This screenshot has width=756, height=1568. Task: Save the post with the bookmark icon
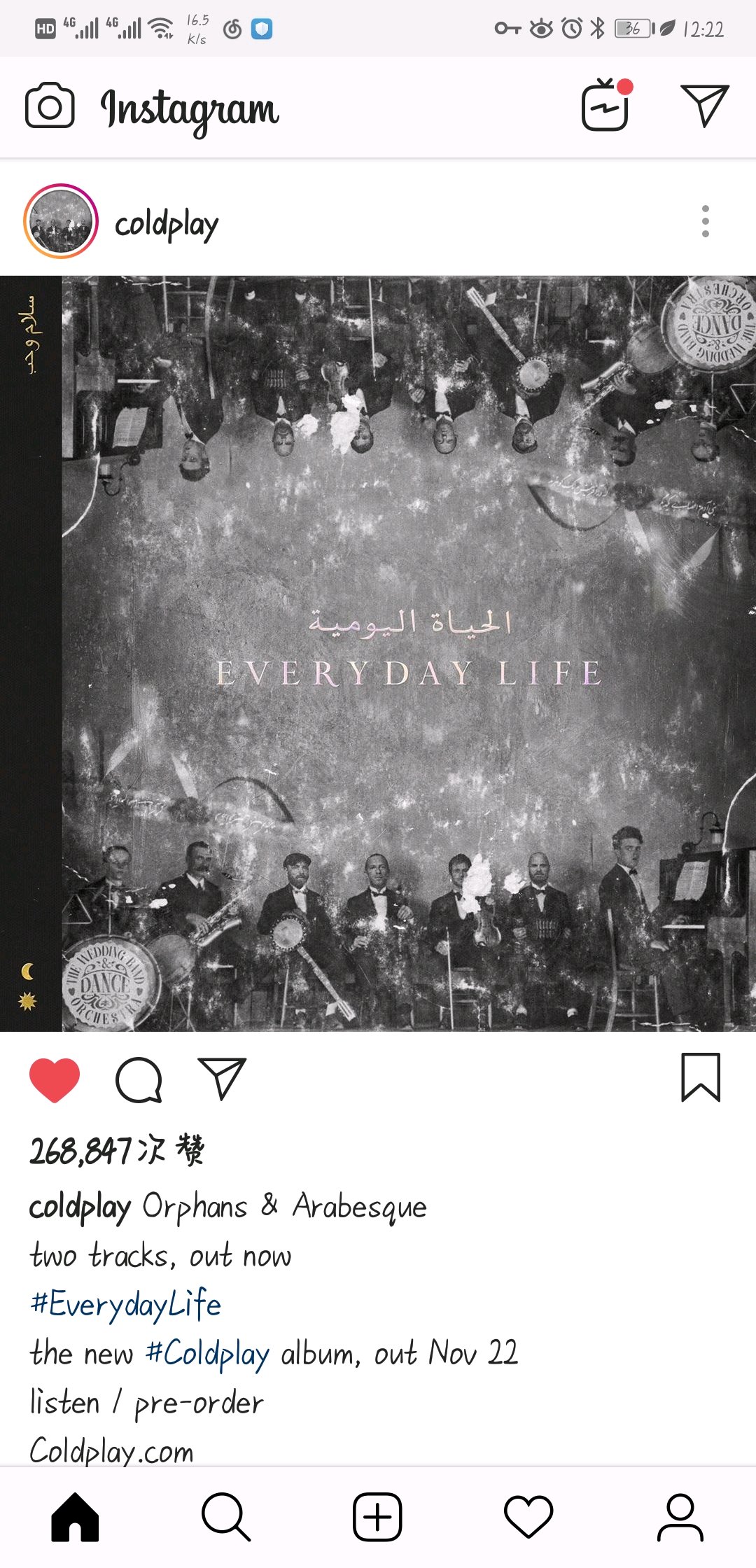(x=701, y=1077)
